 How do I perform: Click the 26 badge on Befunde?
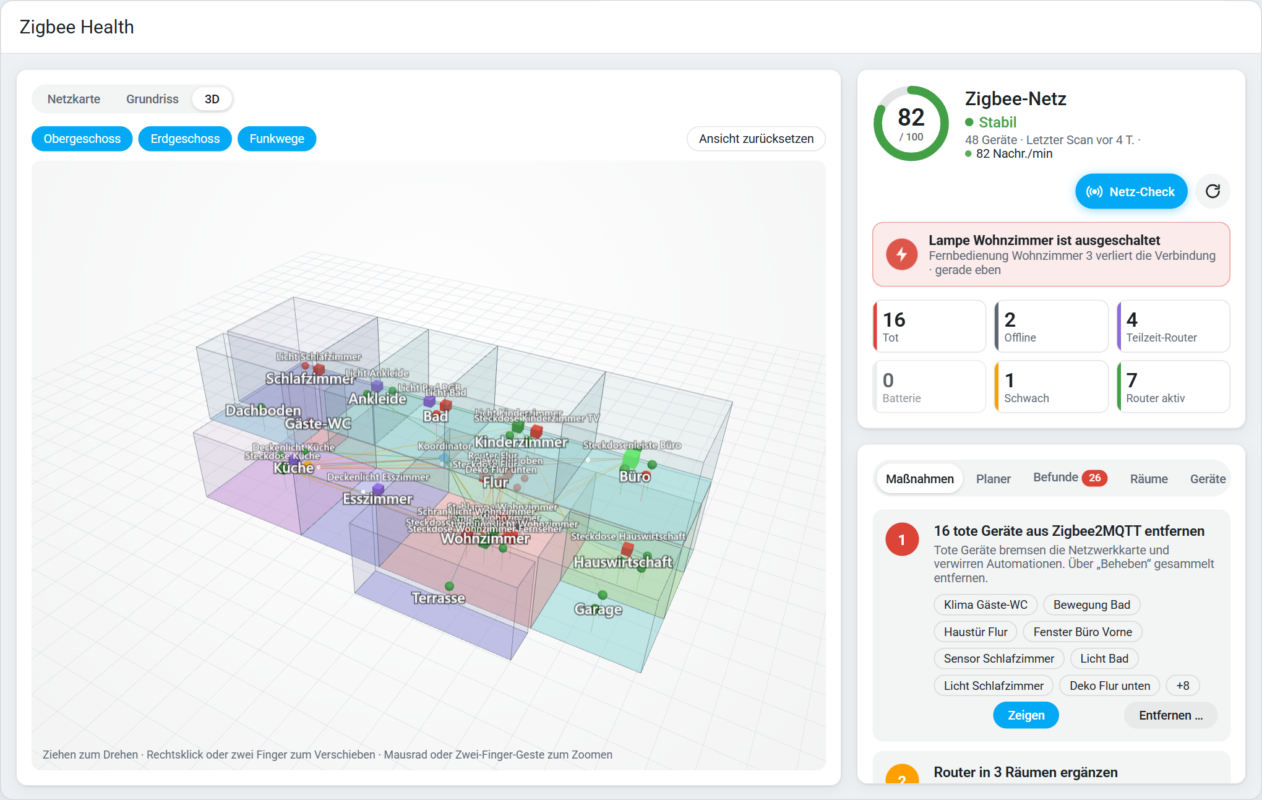pyautogui.click(x=1094, y=478)
